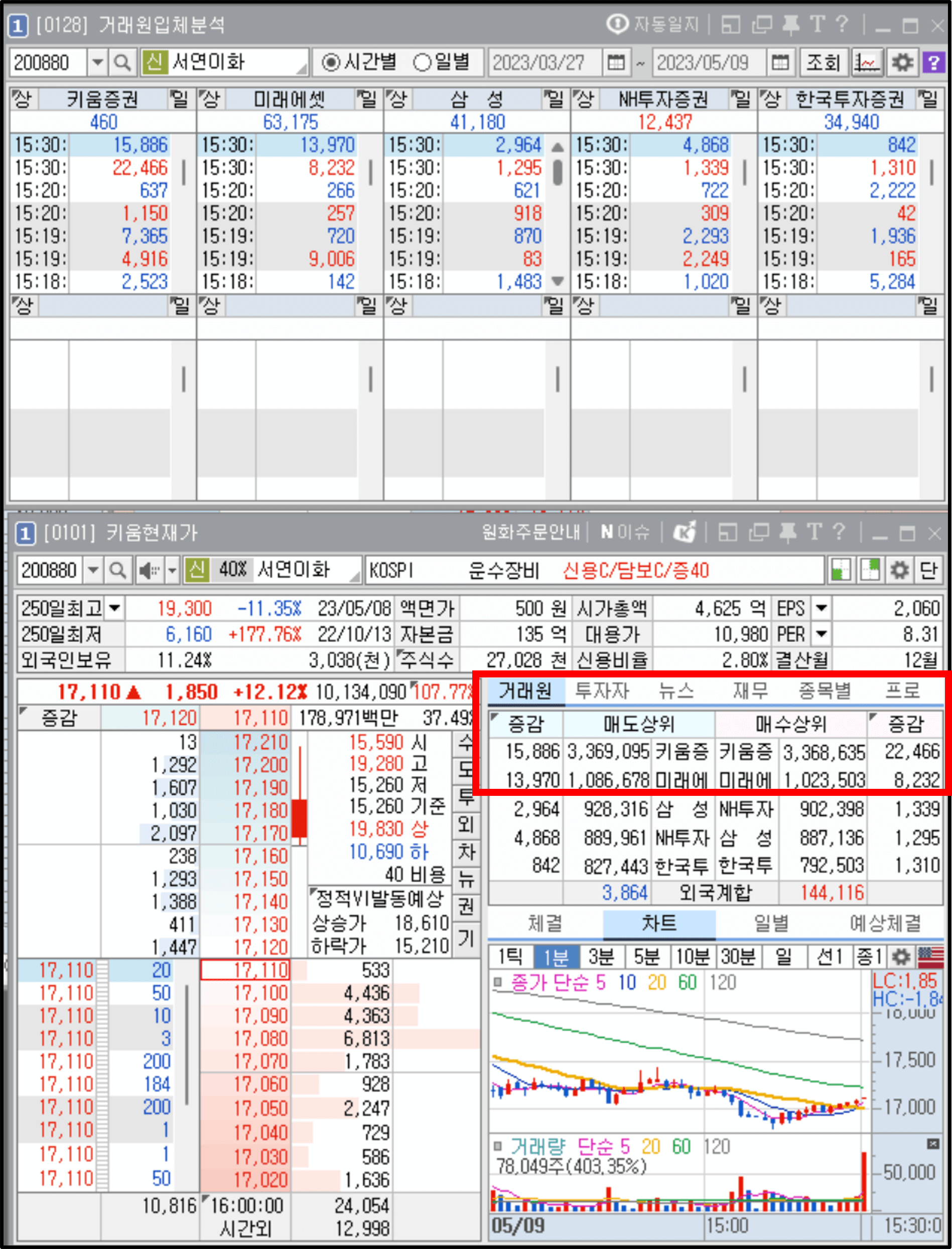Toggle the 상 button beside NH투자증권 header

pyautogui.click(x=585, y=99)
